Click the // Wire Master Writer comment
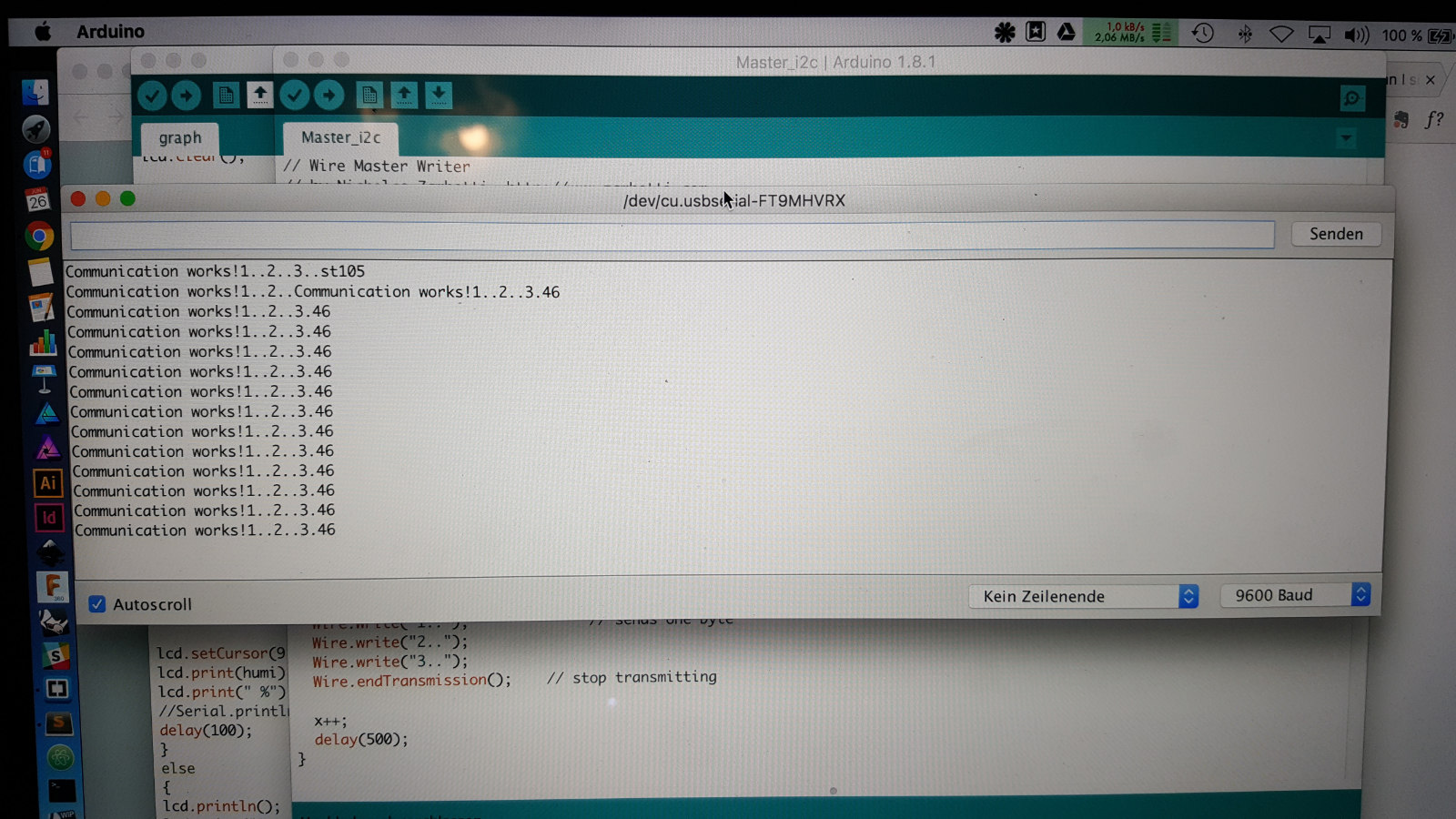Image resolution: width=1456 pixels, height=819 pixels. point(377,166)
